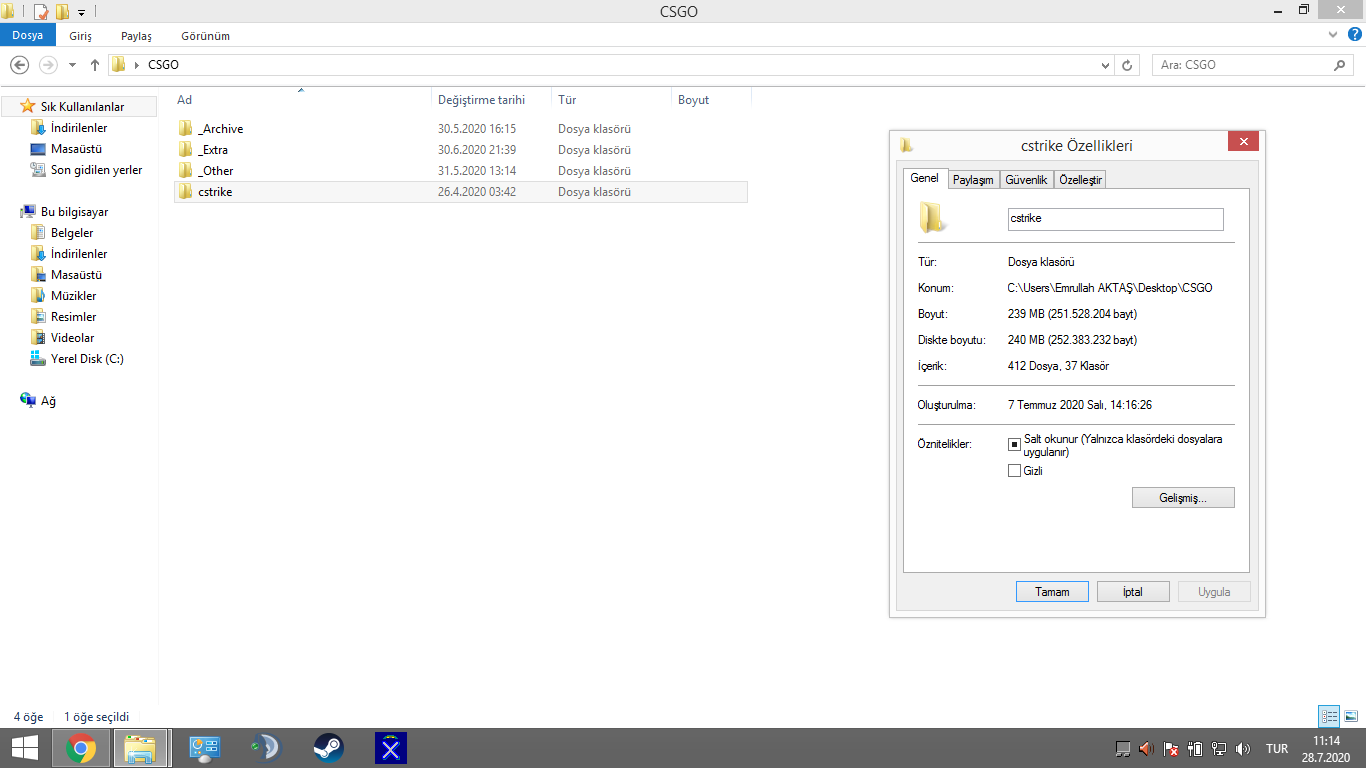The image size is (1366, 768).
Task: Click the Properties icon in the title bar
Action: tap(41, 12)
